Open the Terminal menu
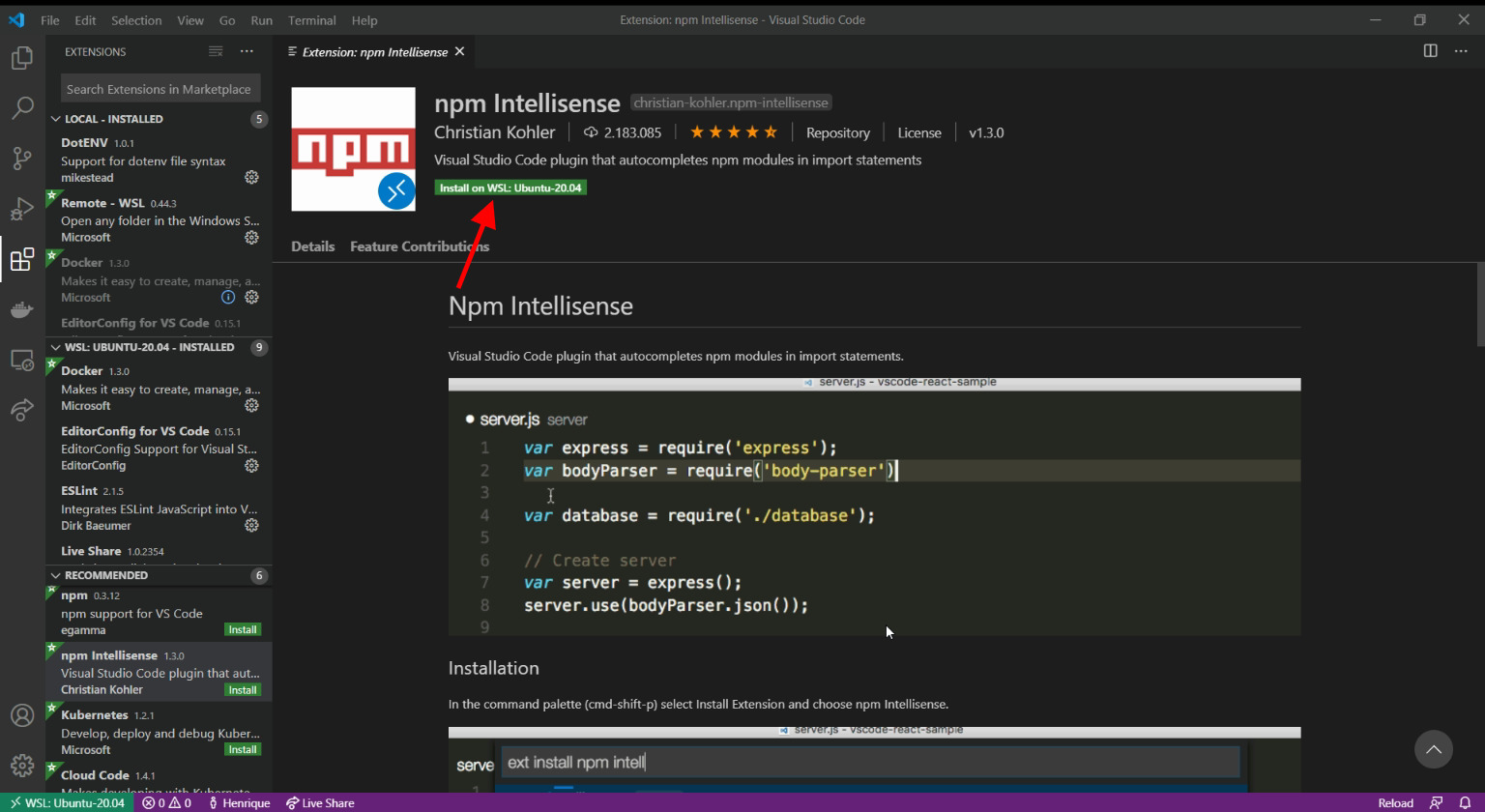The width and height of the screenshot is (1485, 812). pyautogui.click(x=311, y=20)
